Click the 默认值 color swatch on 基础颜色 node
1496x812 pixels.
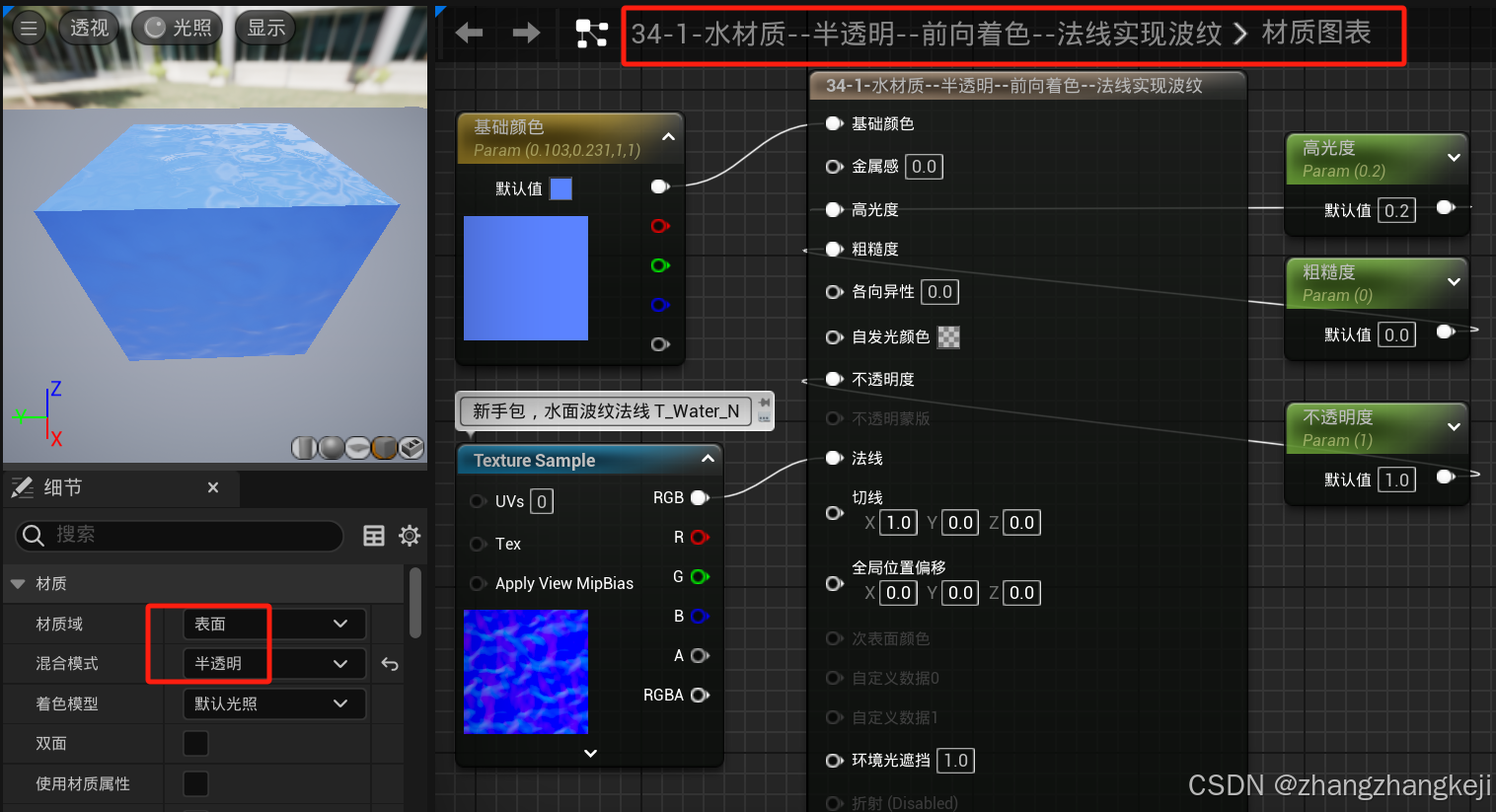pos(561,187)
